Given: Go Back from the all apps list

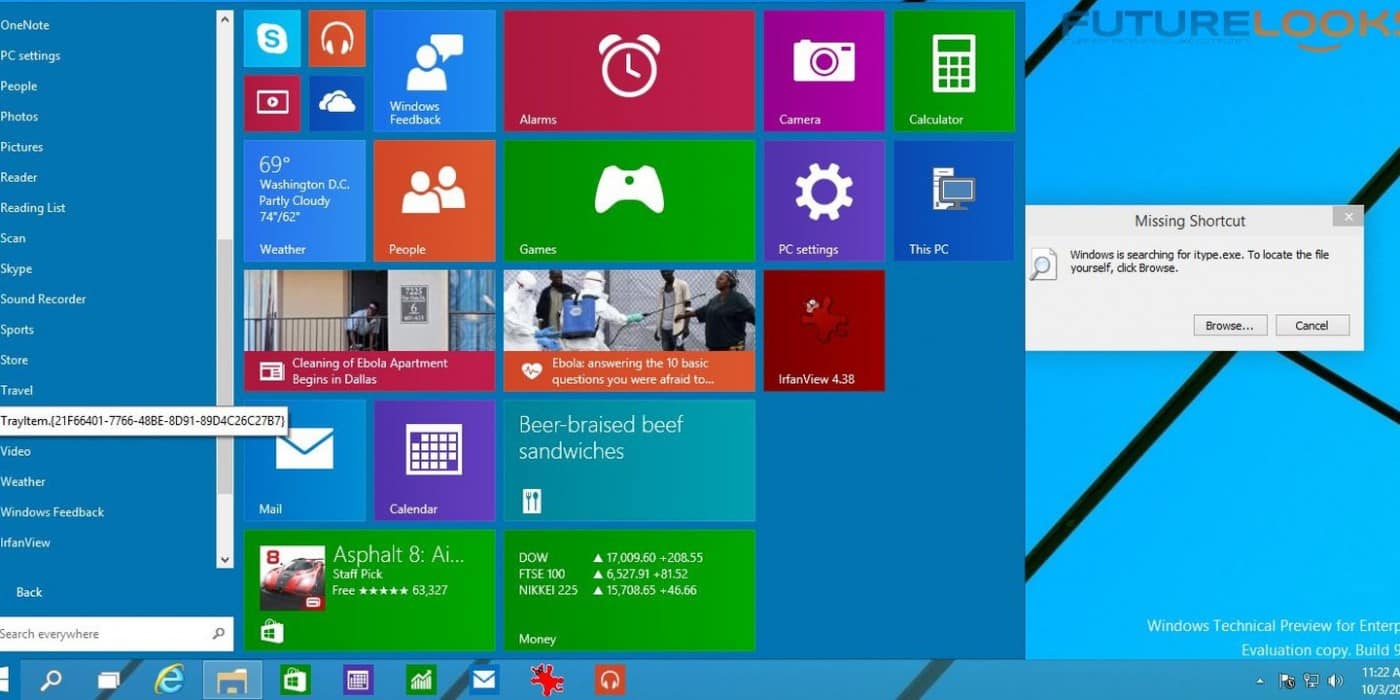Looking at the screenshot, I should click(x=29, y=592).
